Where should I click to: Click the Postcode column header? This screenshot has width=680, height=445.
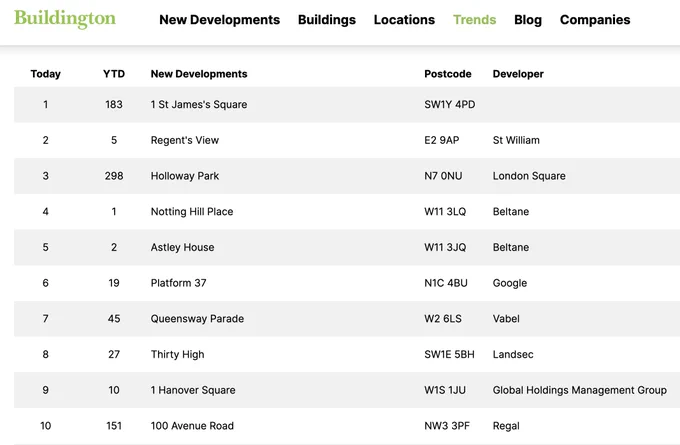tap(448, 74)
